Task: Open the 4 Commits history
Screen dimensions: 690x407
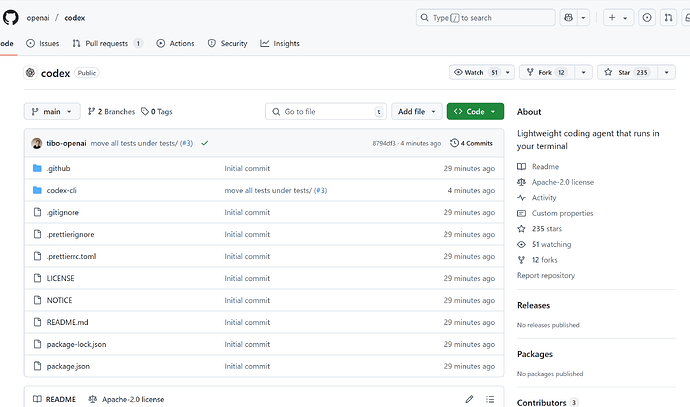Action: (471, 143)
